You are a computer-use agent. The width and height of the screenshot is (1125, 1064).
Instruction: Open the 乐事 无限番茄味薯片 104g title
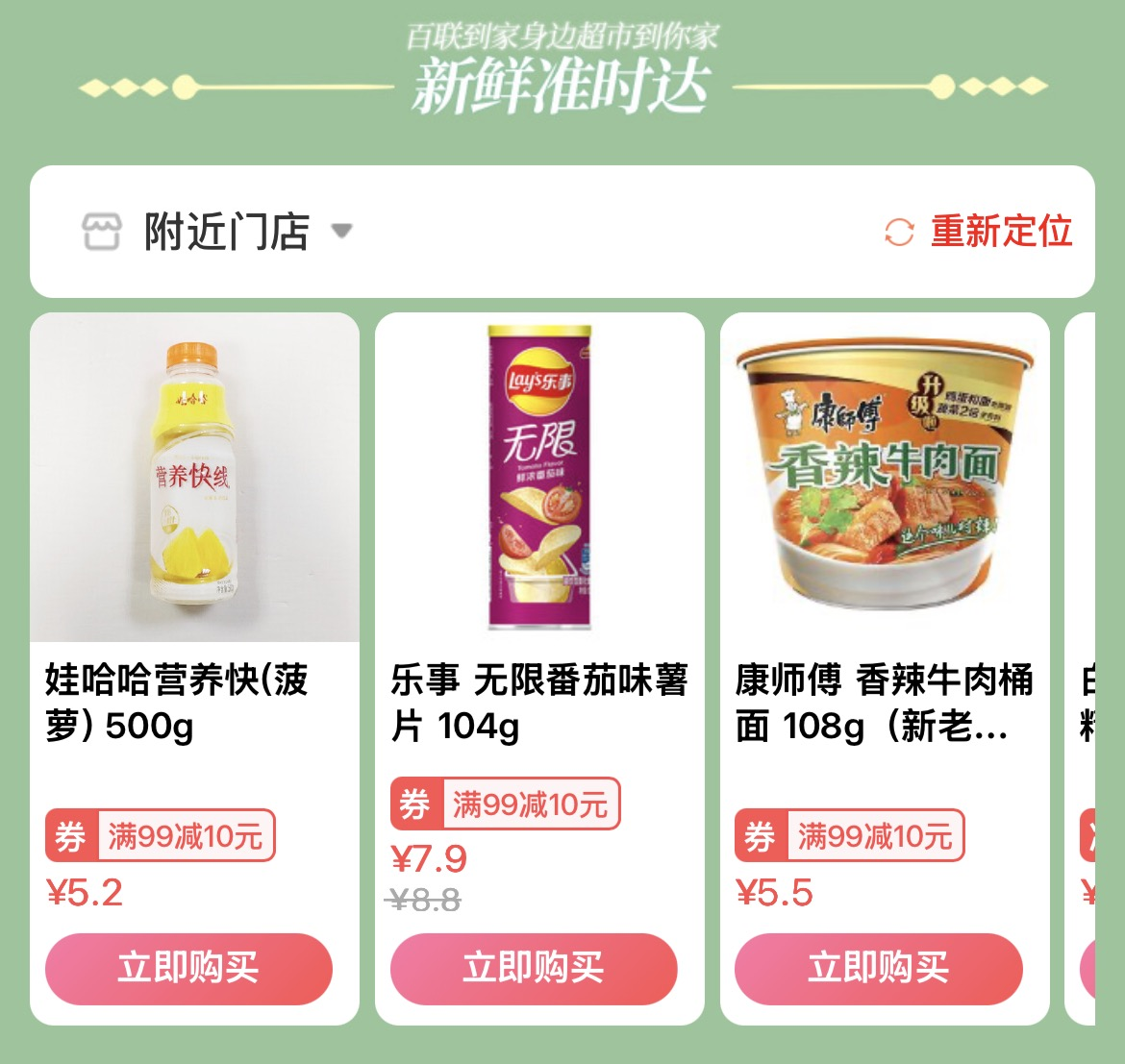[x=539, y=703]
